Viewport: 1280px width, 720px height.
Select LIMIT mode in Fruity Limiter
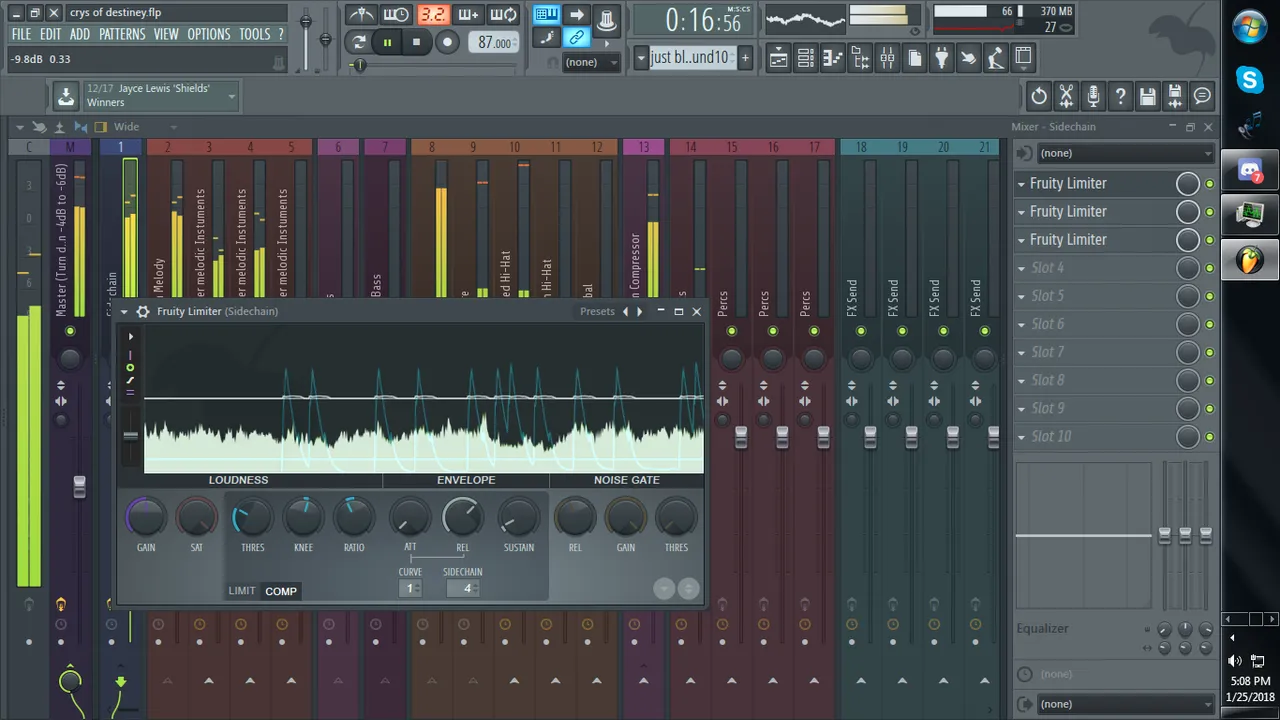point(242,591)
